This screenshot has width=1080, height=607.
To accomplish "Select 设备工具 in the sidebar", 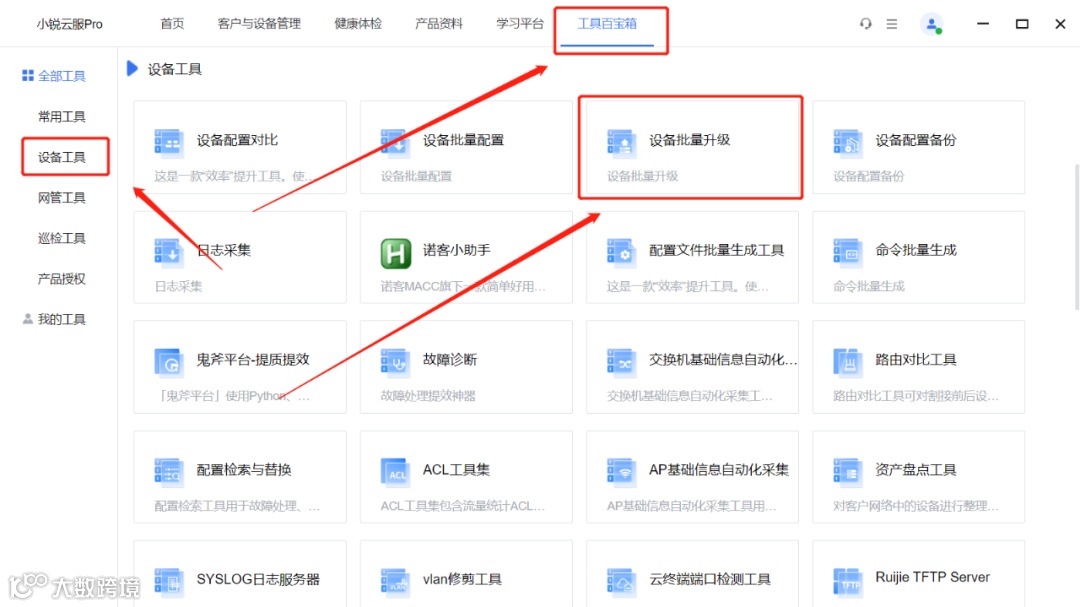I will point(61,157).
